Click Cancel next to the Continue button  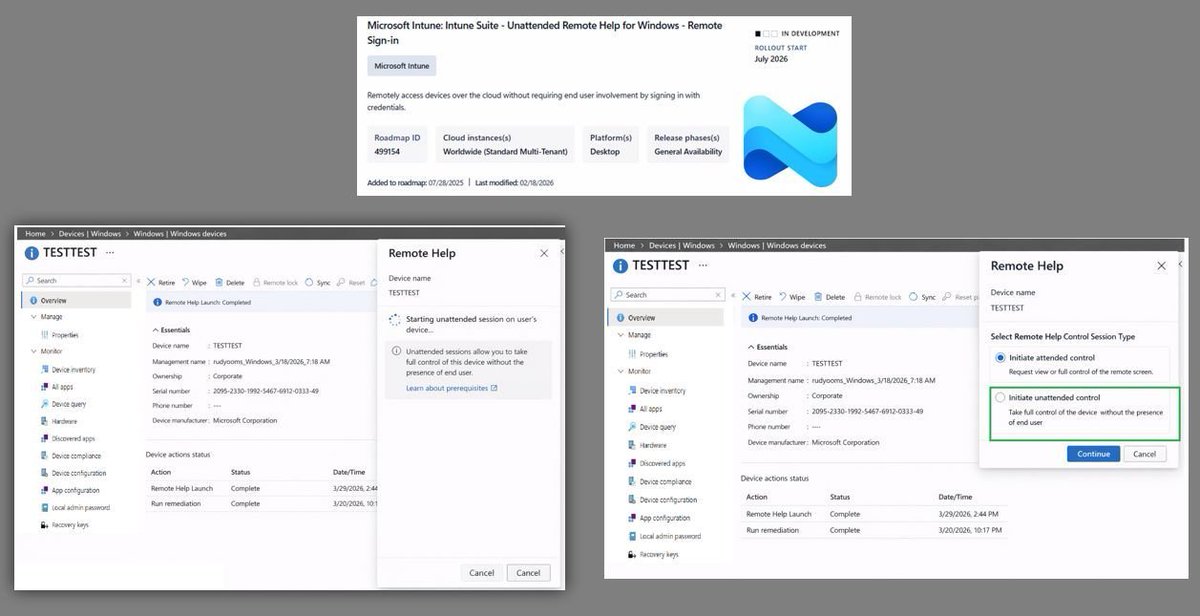(1145, 454)
